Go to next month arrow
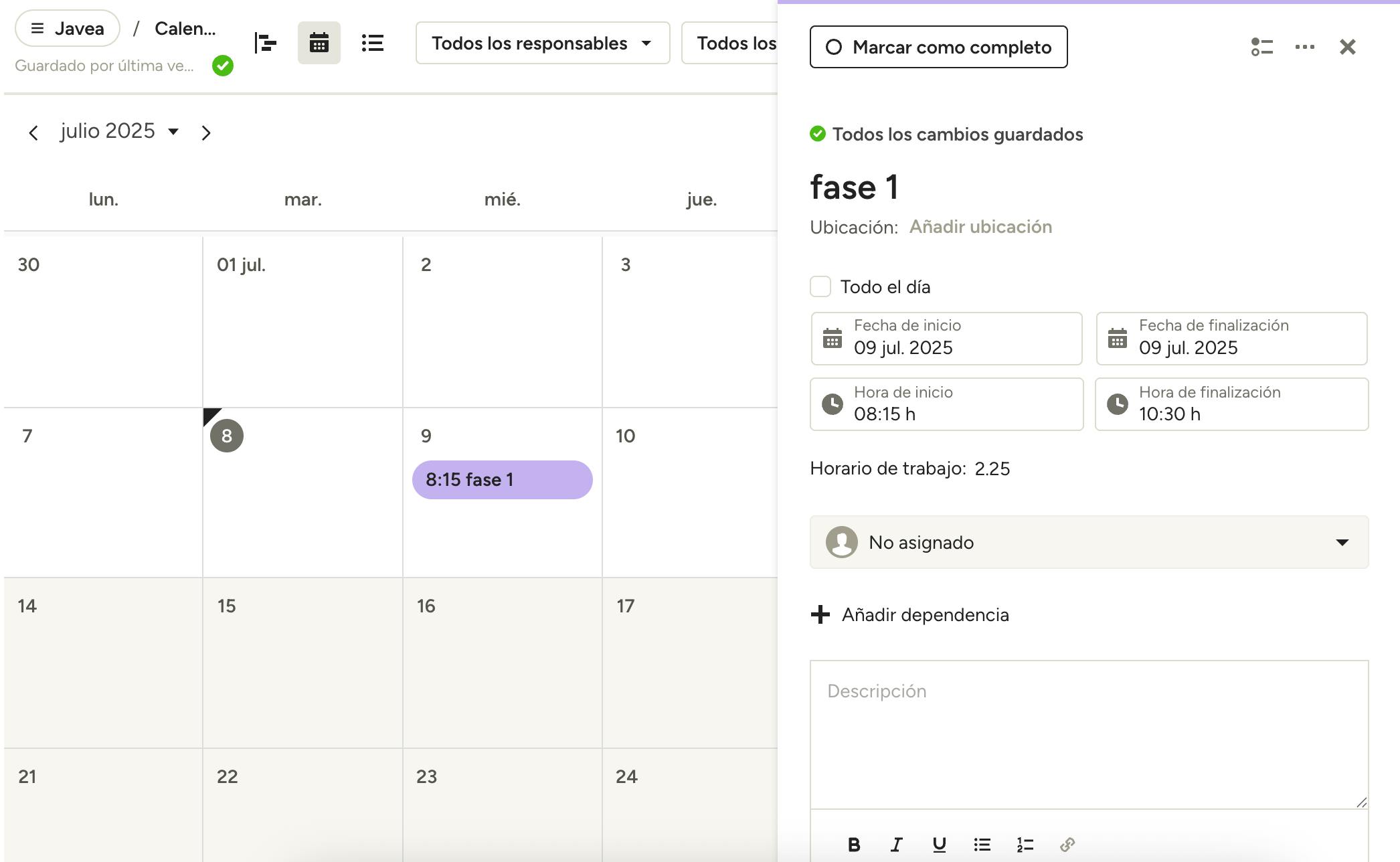The width and height of the screenshot is (1400, 862). pyautogui.click(x=206, y=133)
